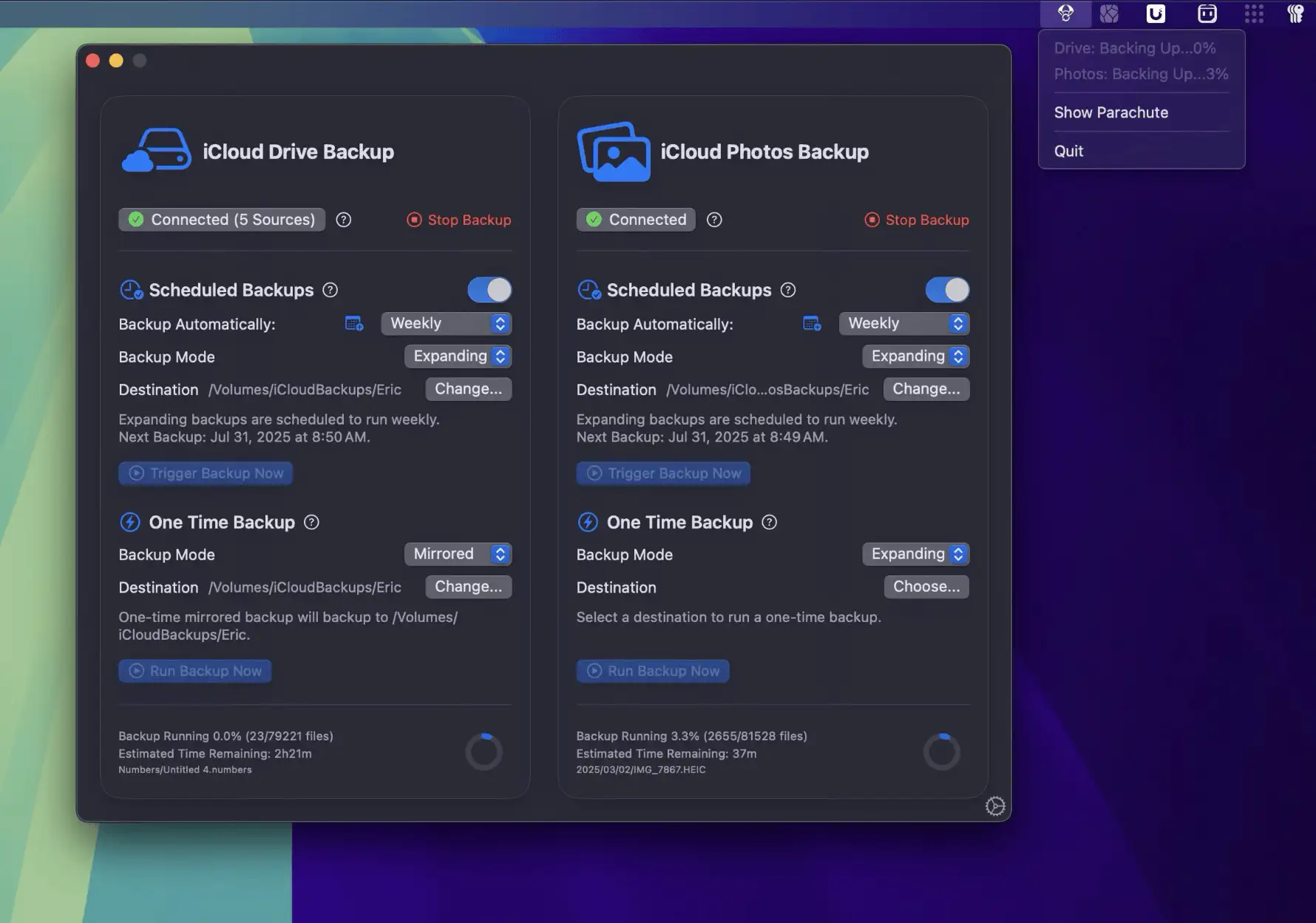Click Photos schedule calendar icon beside Weekly

pyautogui.click(x=812, y=323)
